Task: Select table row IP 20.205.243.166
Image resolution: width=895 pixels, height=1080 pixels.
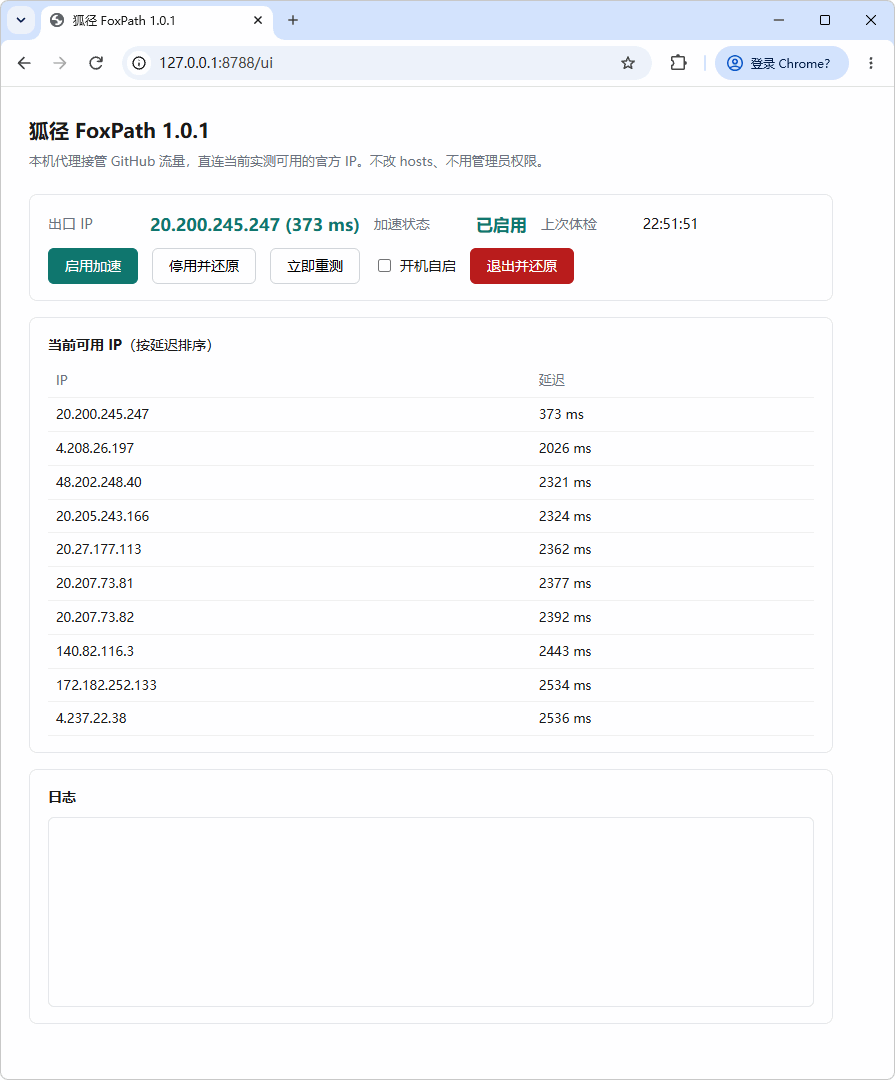Action: click(431, 516)
